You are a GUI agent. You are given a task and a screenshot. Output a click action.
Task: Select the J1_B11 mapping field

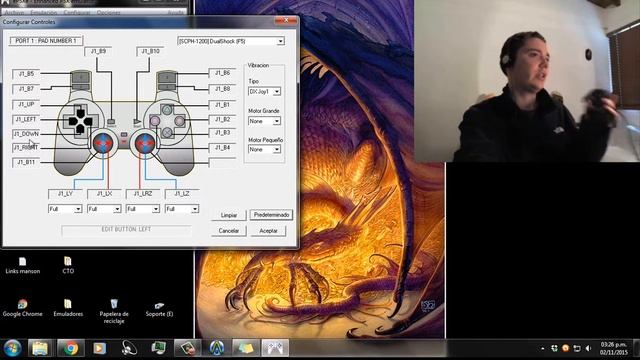(26, 162)
